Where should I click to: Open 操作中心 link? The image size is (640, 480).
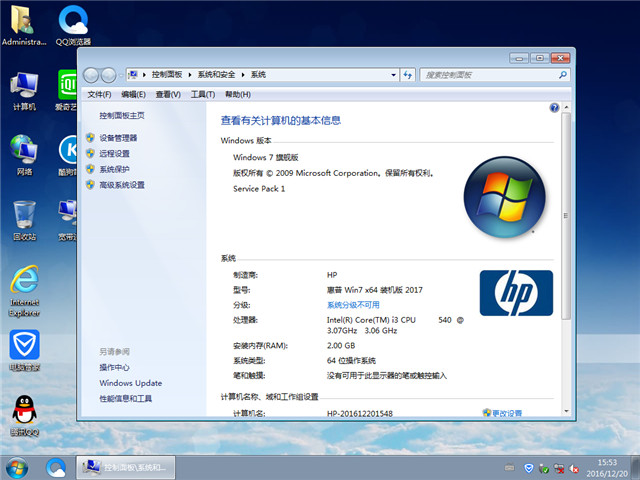point(114,367)
